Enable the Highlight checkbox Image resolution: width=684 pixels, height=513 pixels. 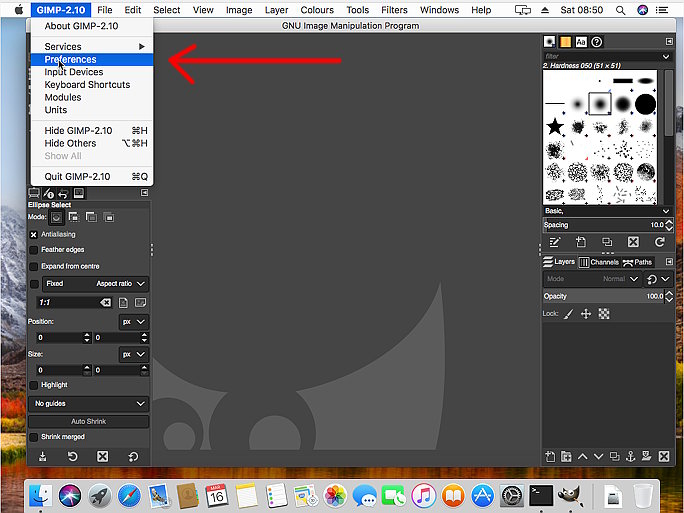pyautogui.click(x=34, y=385)
